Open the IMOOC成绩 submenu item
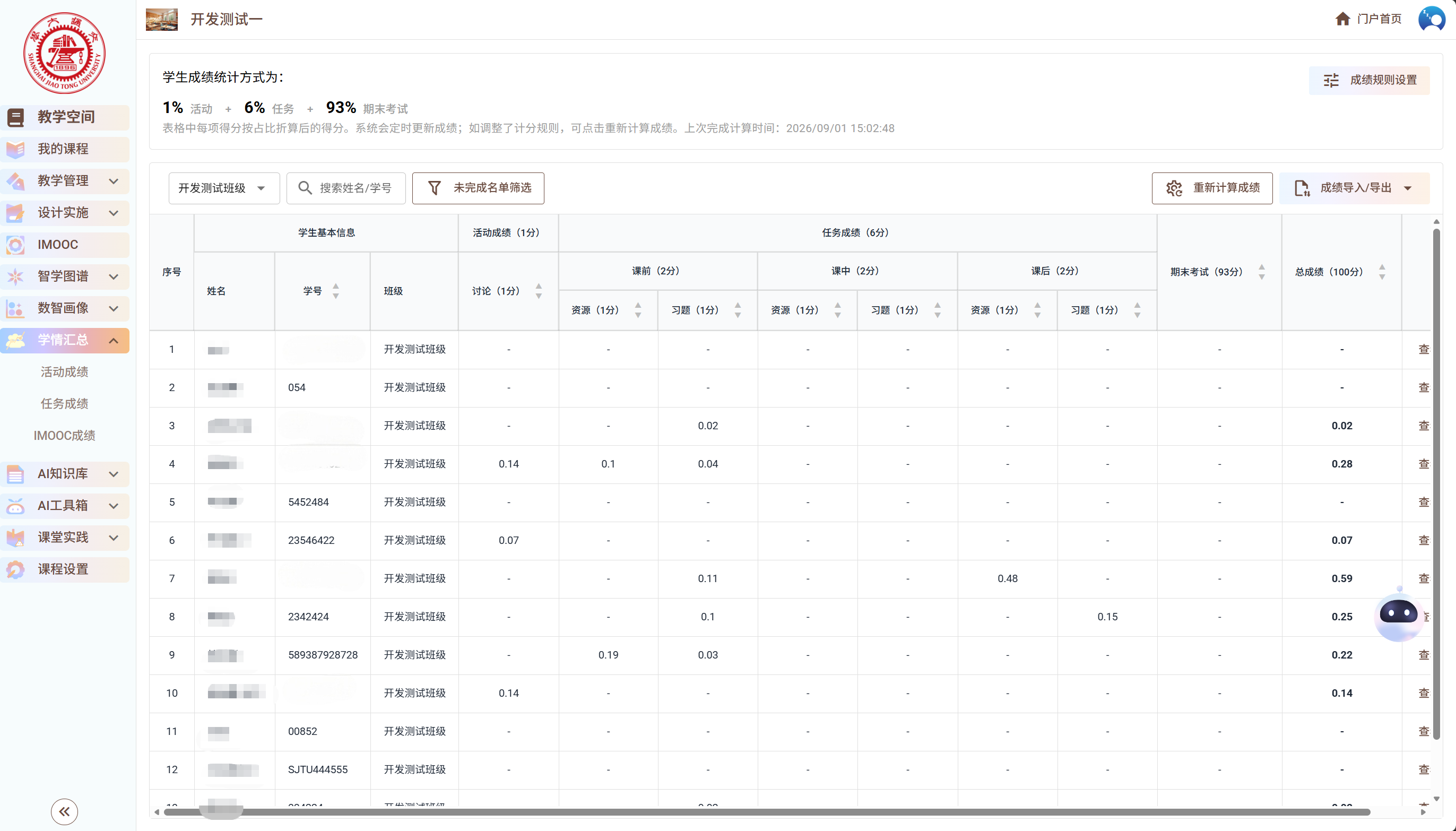1456x831 pixels. (x=65, y=436)
